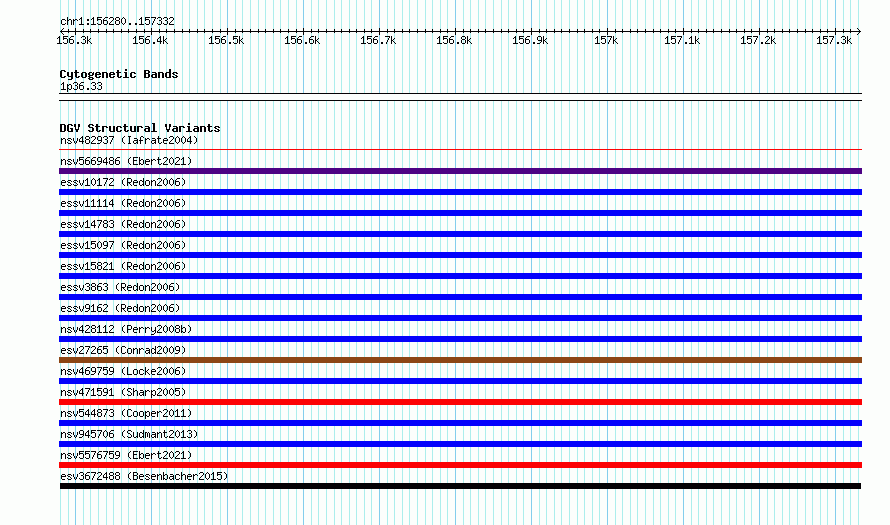Open the essv15821 (Redon2006) entry
The height and width of the screenshot is (525, 890).
click(123, 266)
